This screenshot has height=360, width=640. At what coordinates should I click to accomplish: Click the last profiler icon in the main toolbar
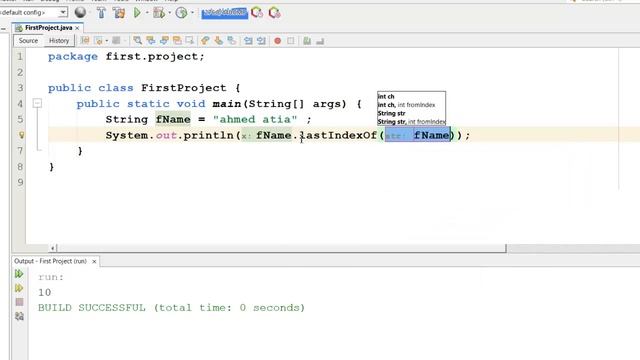pyautogui.click(x=274, y=13)
